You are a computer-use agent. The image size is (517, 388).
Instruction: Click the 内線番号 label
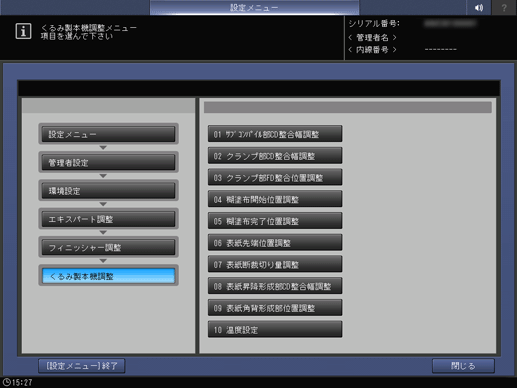point(372,50)
